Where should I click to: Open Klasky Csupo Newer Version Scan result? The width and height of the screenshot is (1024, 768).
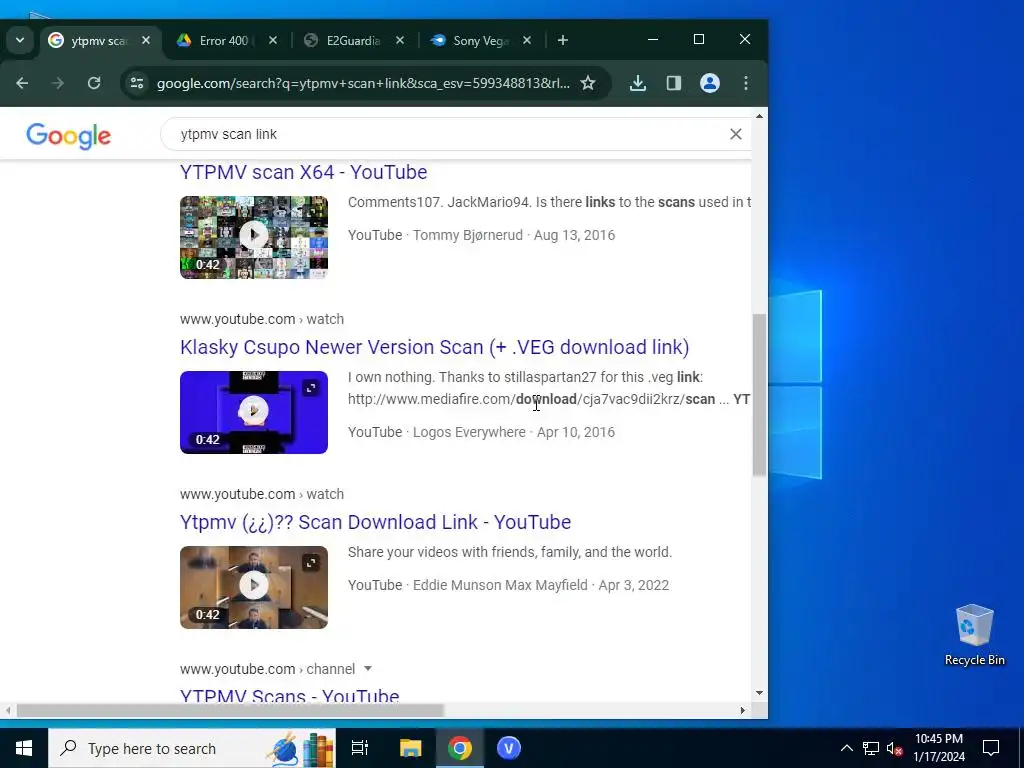[435, 347]
